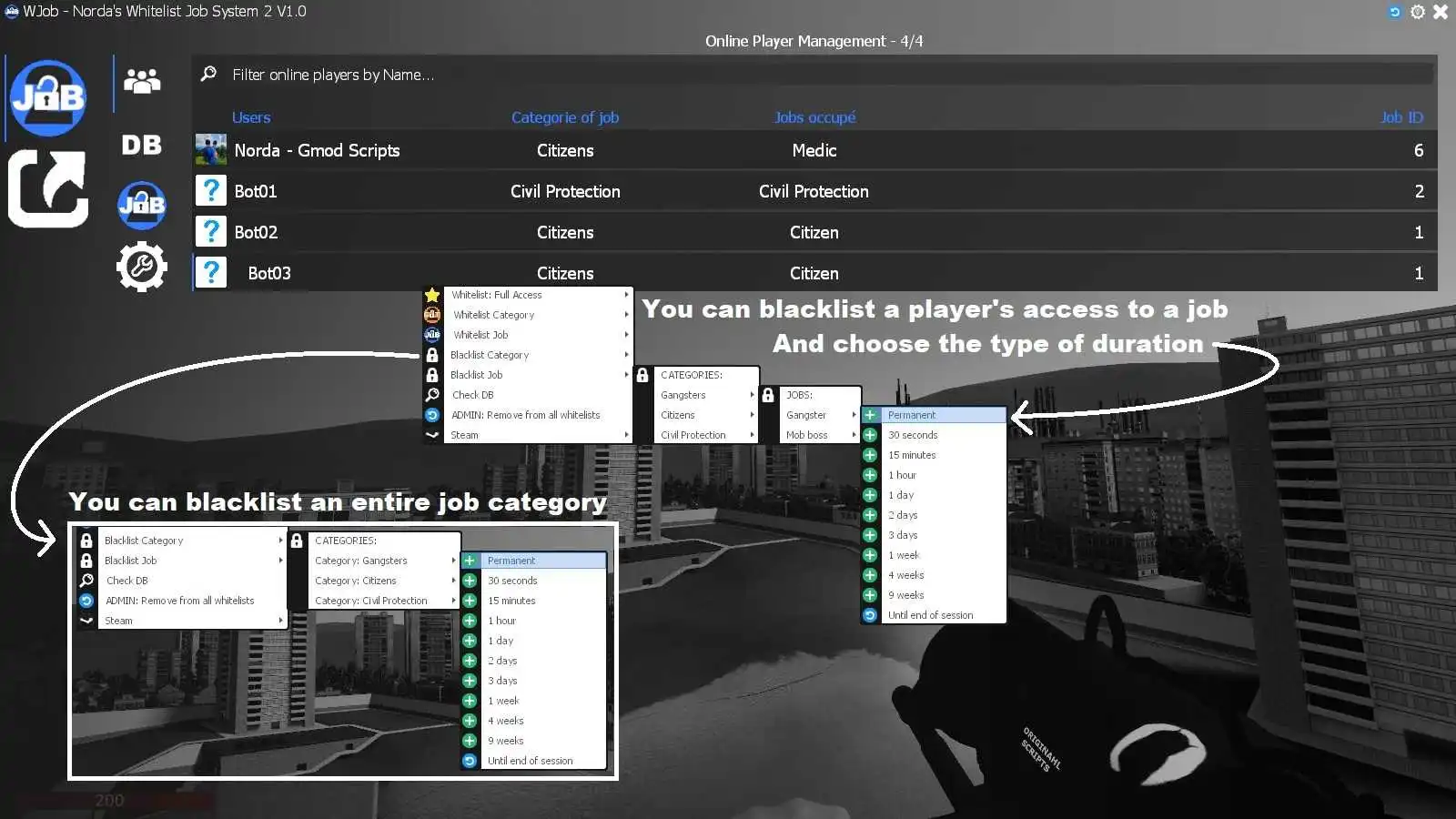Screen dimensions: 1456x819
Task: Click the blue undo icon beside ADMIN: Remove option
Action: tap(431, 414)
